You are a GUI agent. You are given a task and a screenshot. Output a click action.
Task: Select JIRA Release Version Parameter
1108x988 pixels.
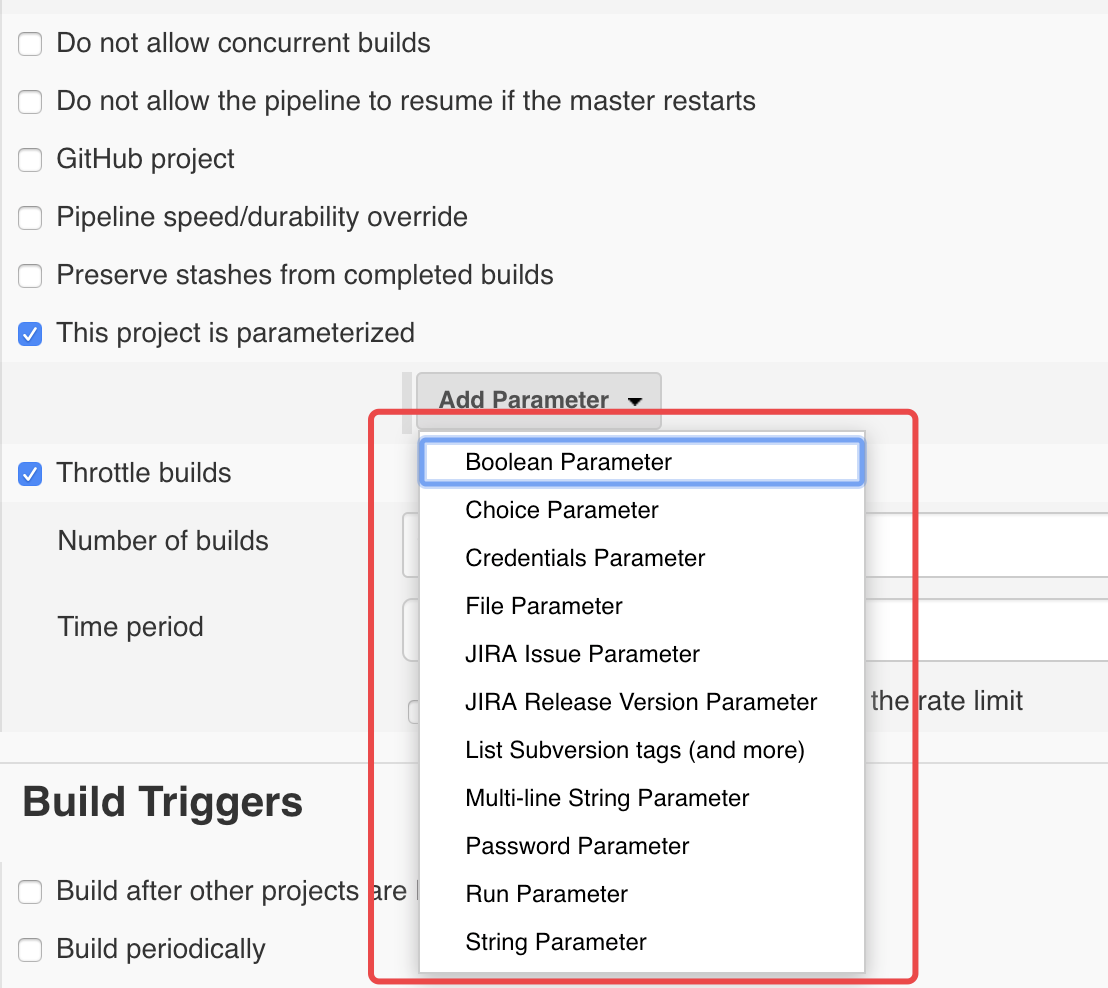(x=641, y=702)
